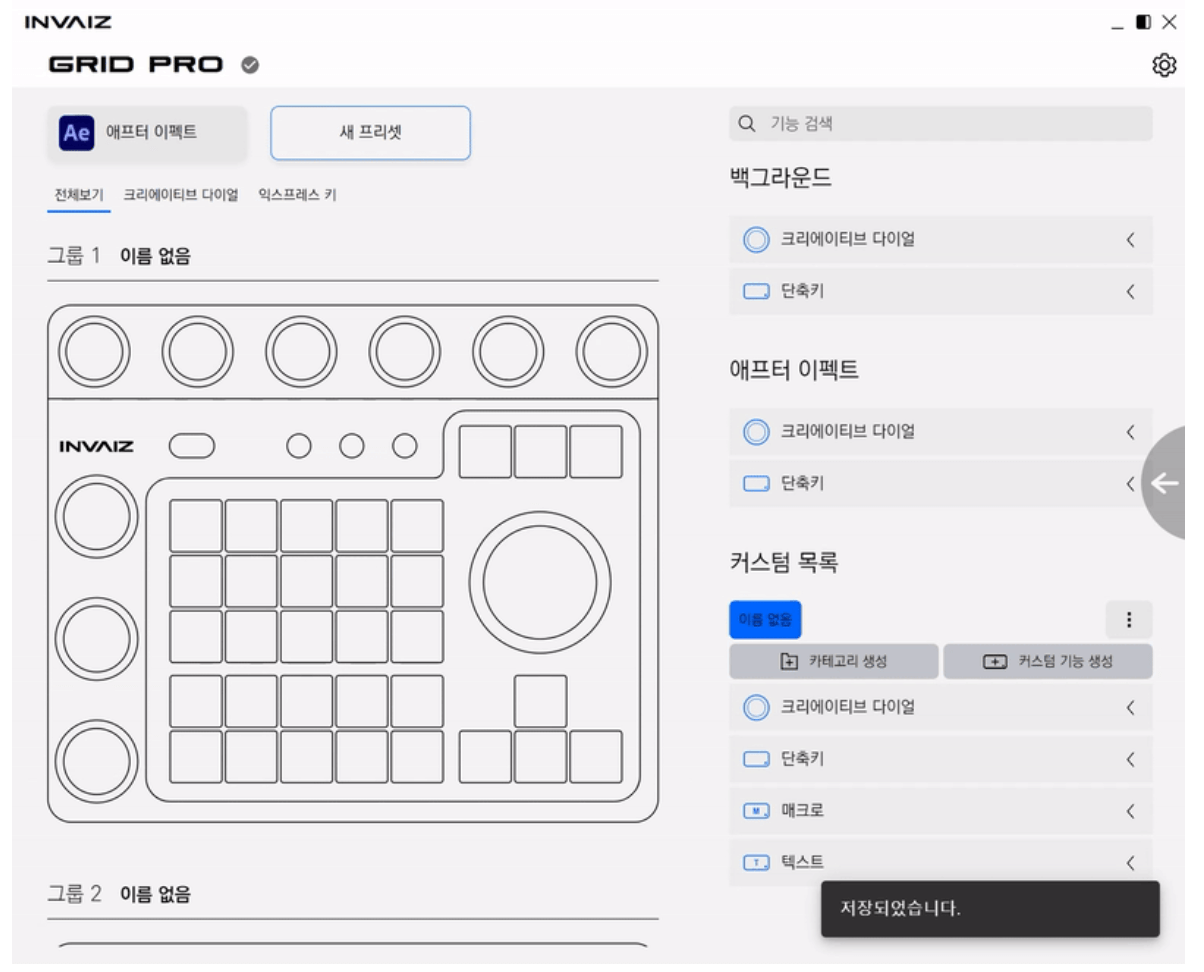Screen dimensions: 1204x972
Task: Expand the macro (매크로) row
Action: [x=940, y=811]
